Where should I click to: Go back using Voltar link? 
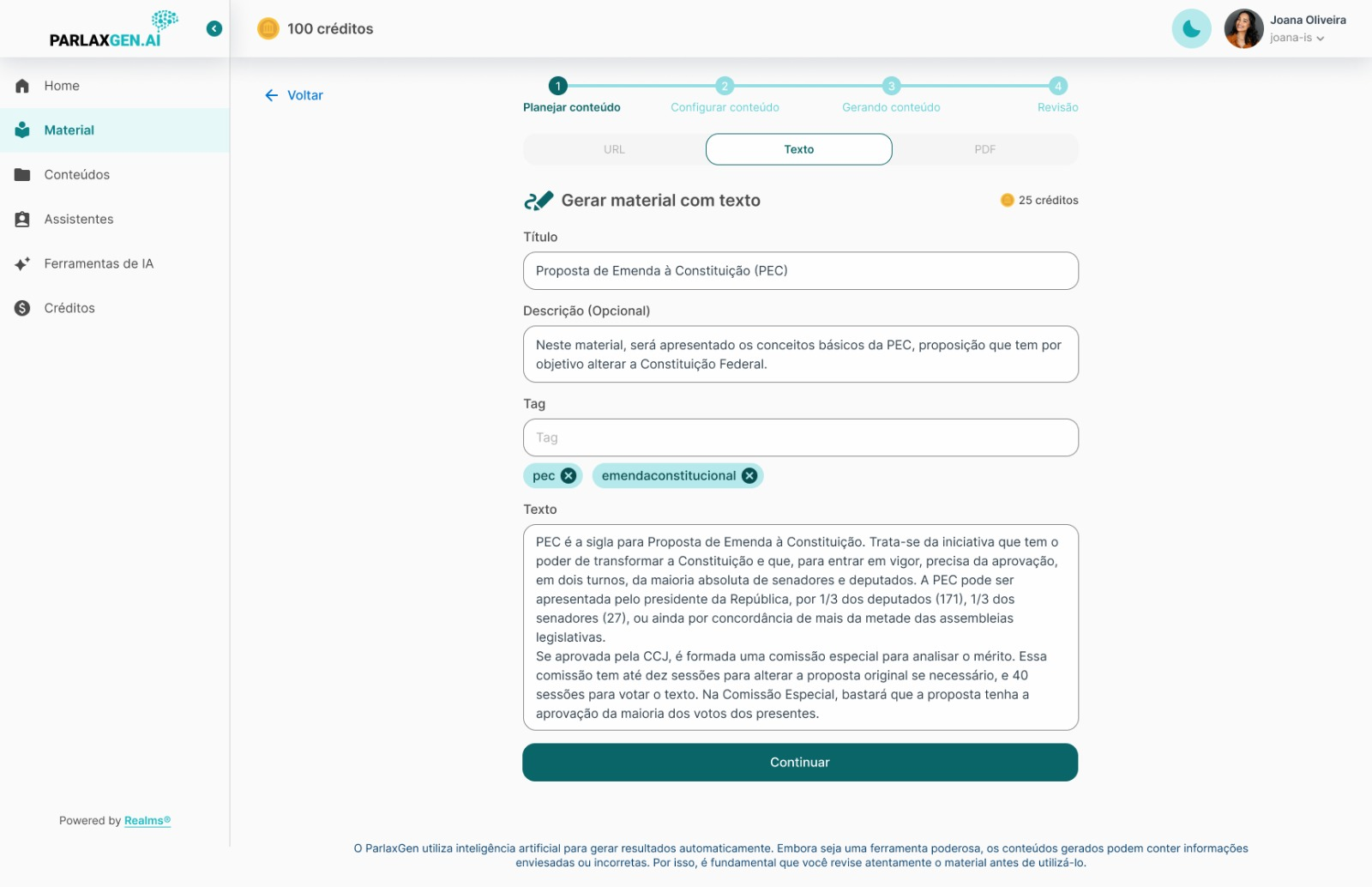pyautogui.click(x=294, y=95)
